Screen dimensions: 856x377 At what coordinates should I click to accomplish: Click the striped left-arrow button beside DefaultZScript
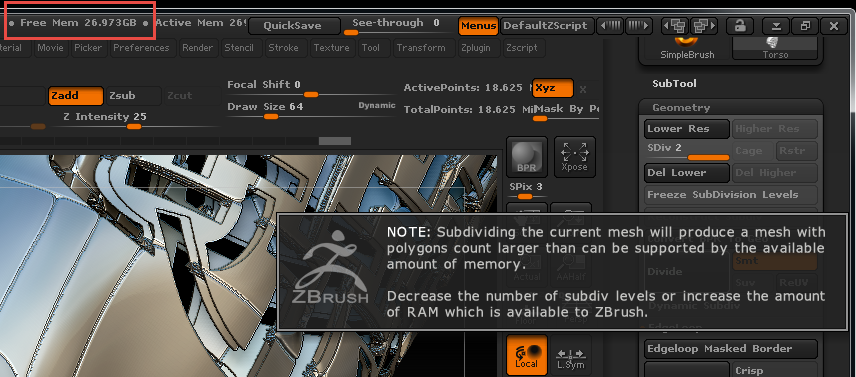pyautogui.click(x=609, y=26)
